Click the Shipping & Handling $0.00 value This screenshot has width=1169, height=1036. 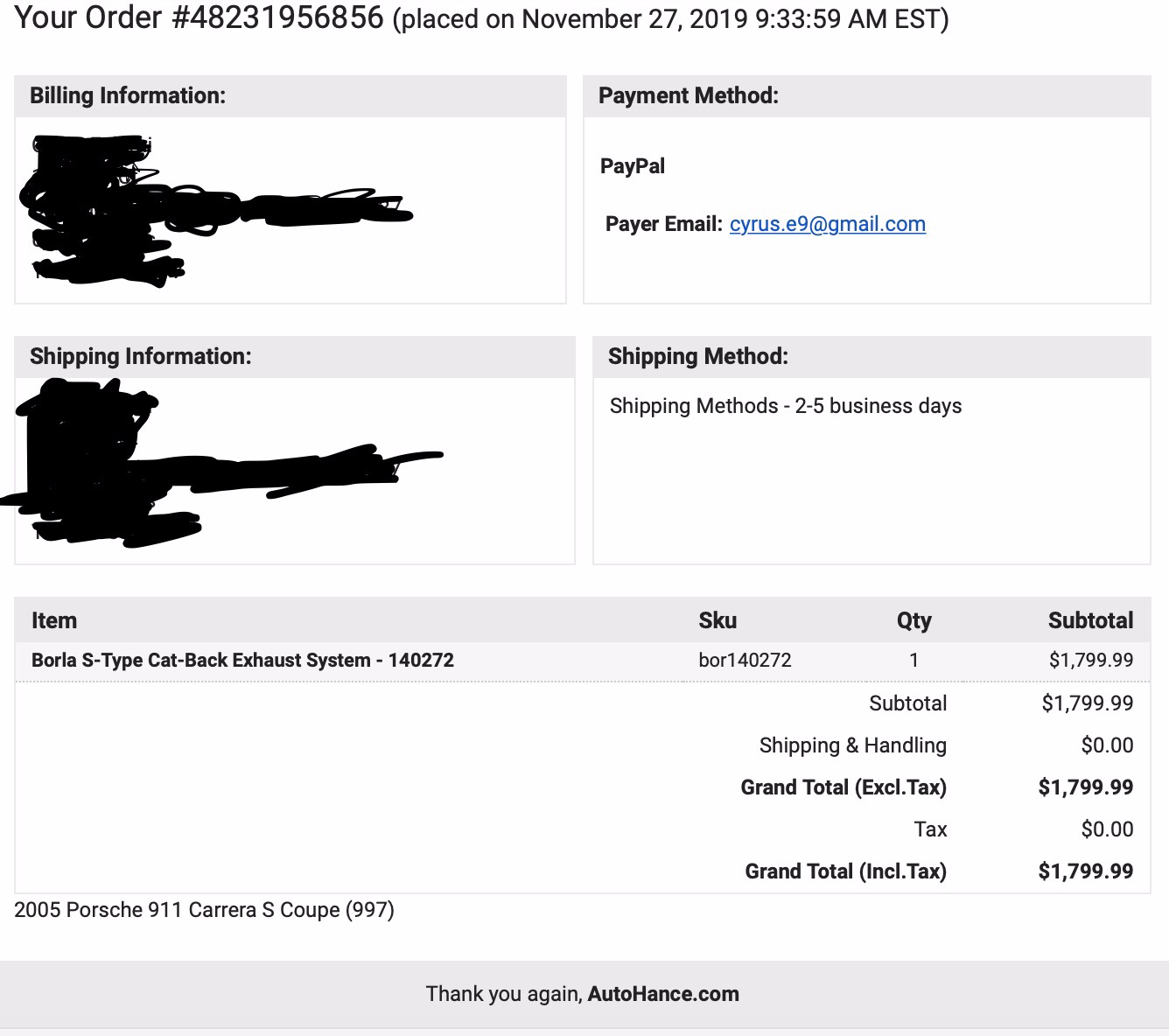pos(1107,745)
